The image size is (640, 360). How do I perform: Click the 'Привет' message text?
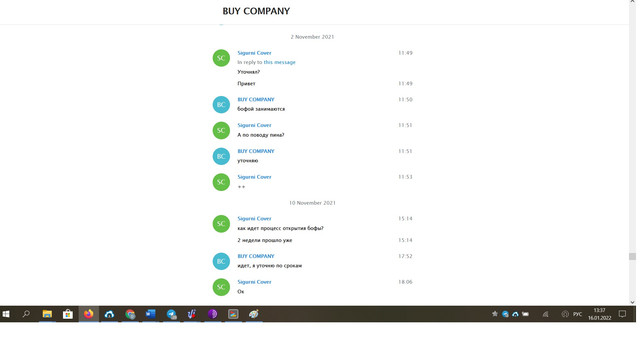point(246,84)
